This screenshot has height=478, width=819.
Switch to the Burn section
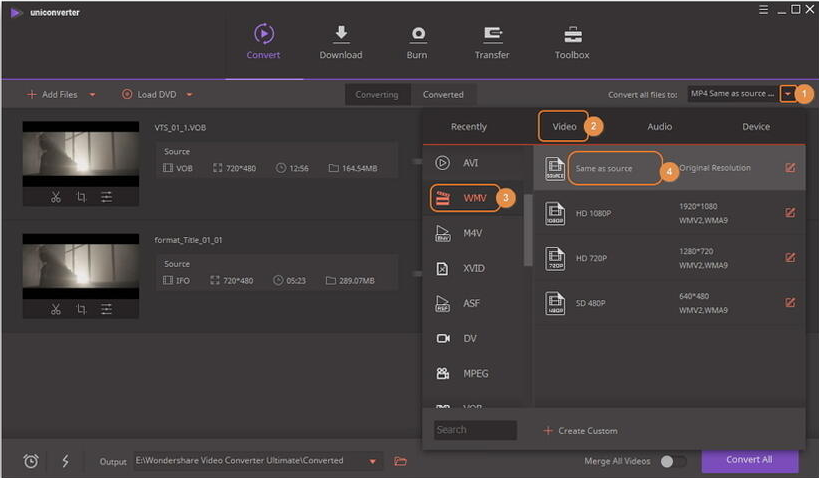click(417, 35)
